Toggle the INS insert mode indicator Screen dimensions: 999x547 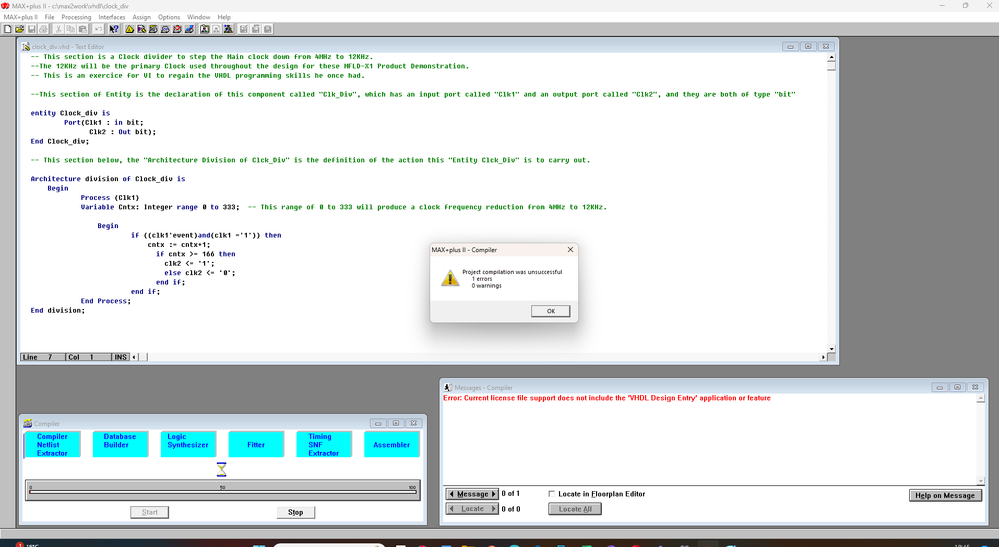(x=120, y=357)
